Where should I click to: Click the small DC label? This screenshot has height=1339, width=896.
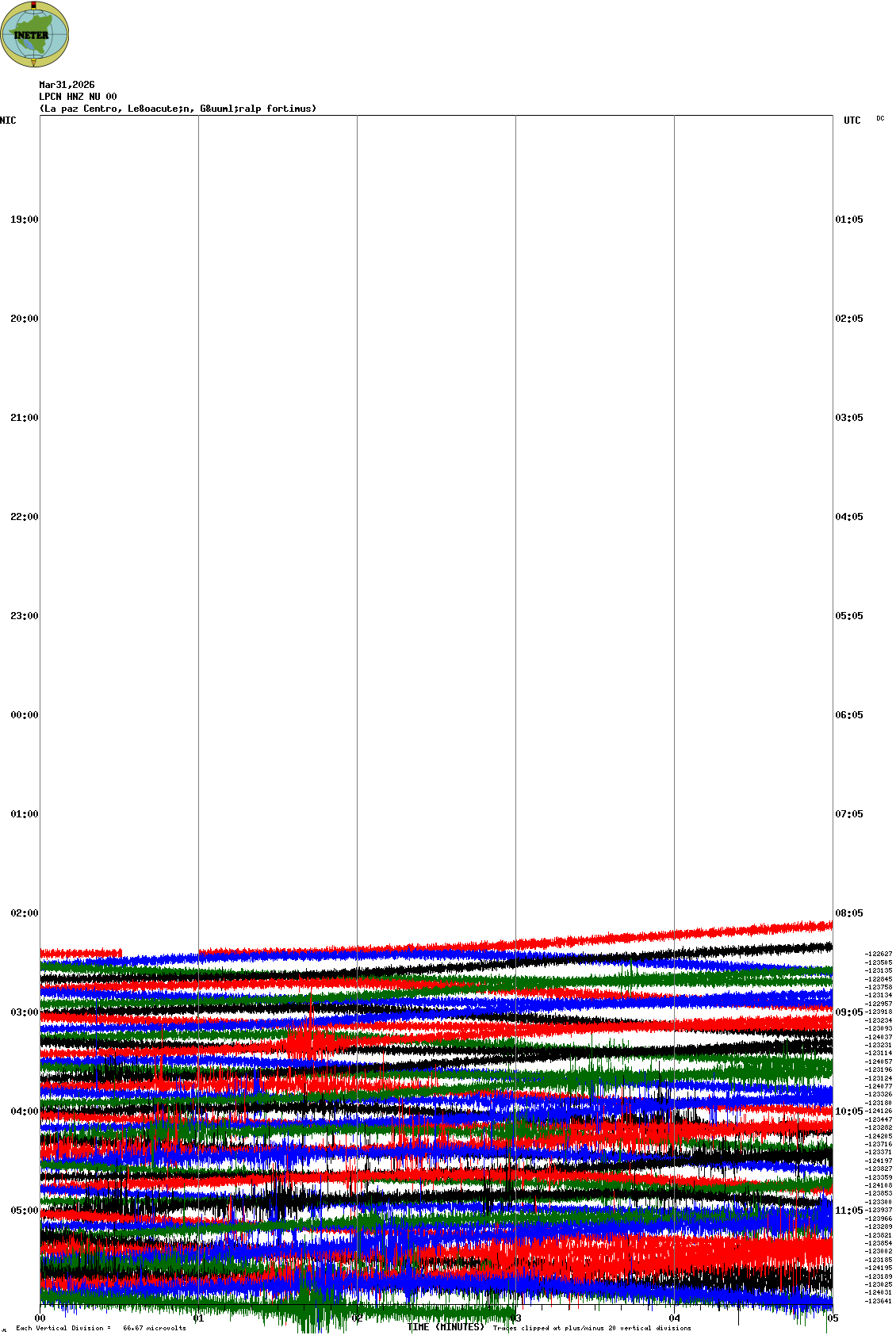point(880,118)
